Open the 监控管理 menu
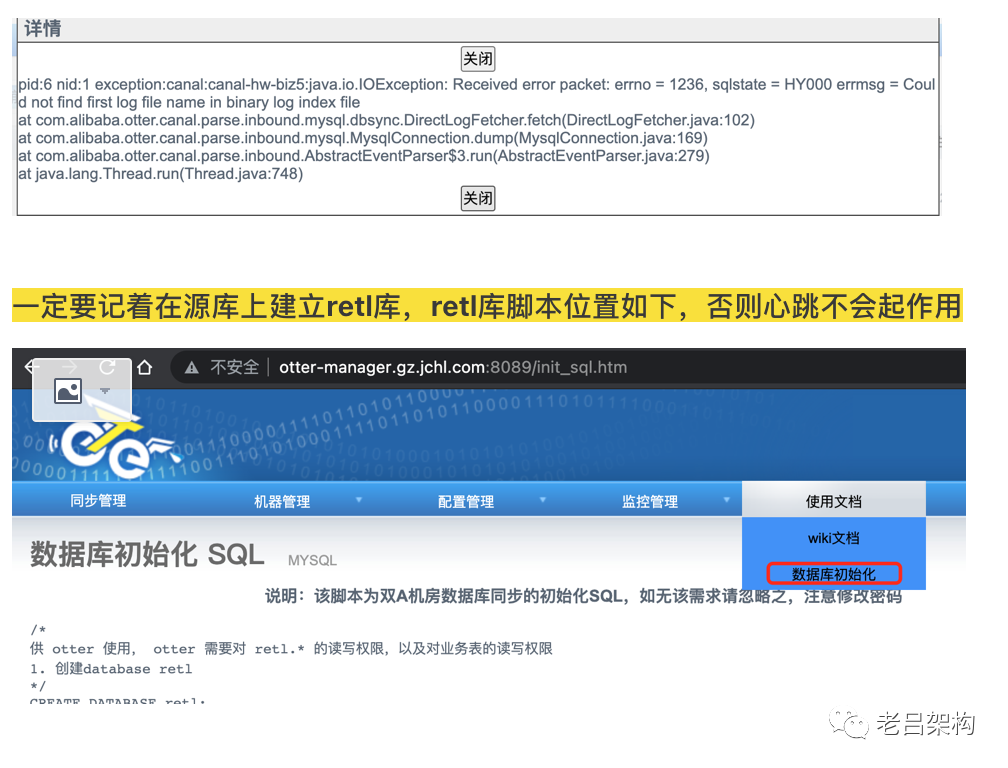1008x768 pixels. click(650, 501)
